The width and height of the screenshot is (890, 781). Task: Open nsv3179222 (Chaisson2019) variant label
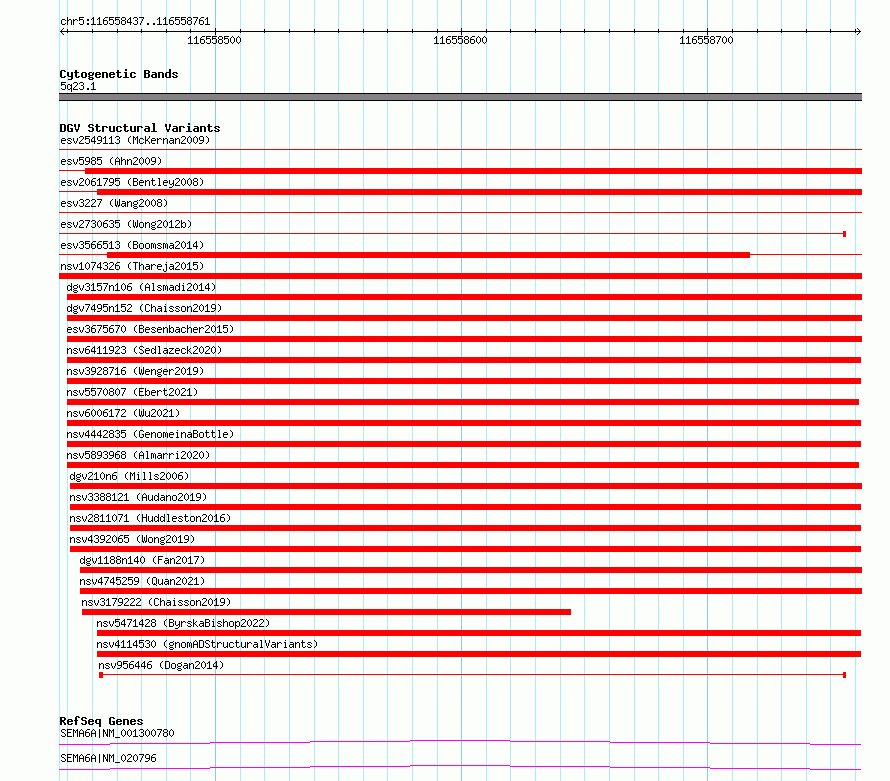tap(156, 602)
